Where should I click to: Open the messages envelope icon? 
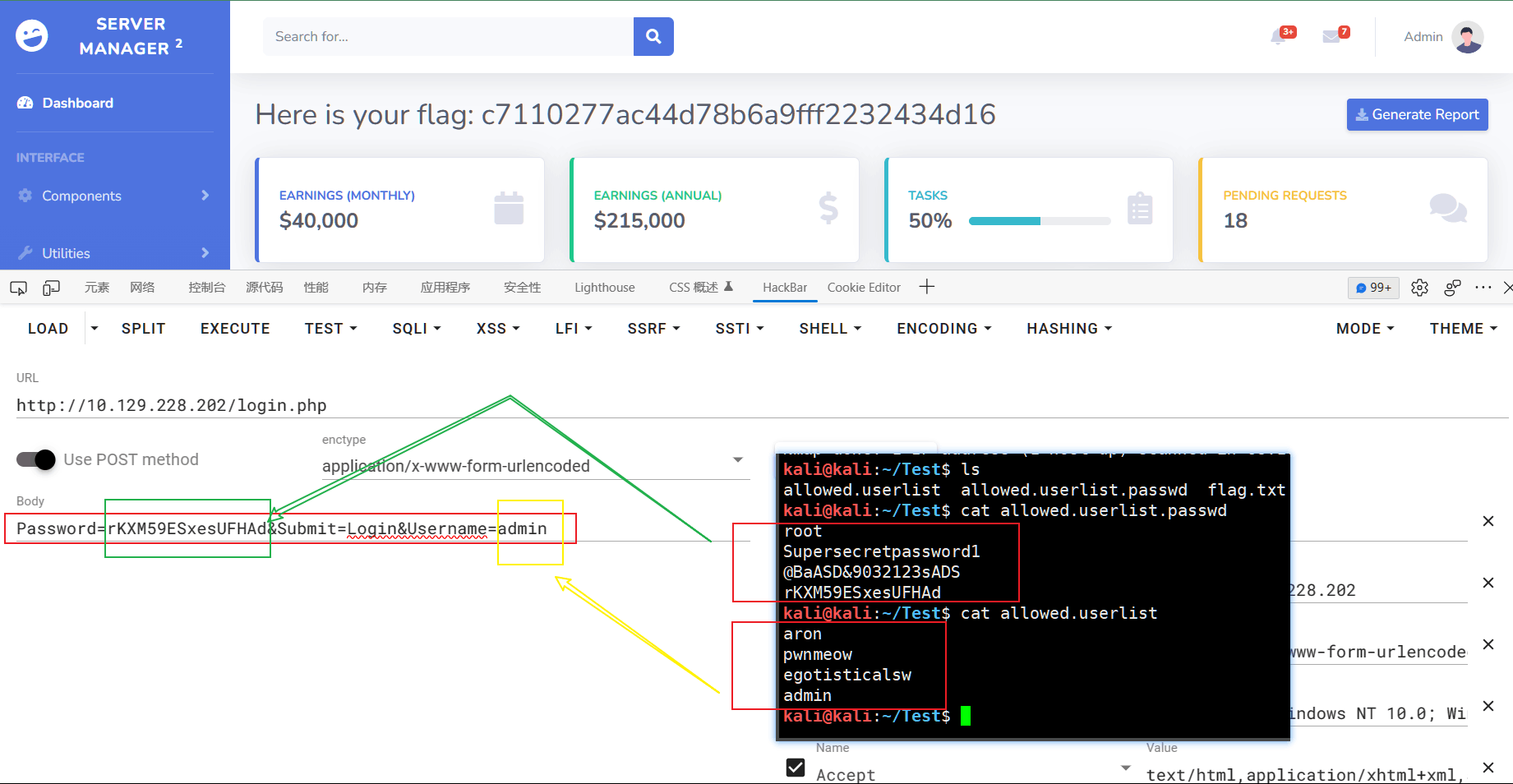coord(1331,37)
